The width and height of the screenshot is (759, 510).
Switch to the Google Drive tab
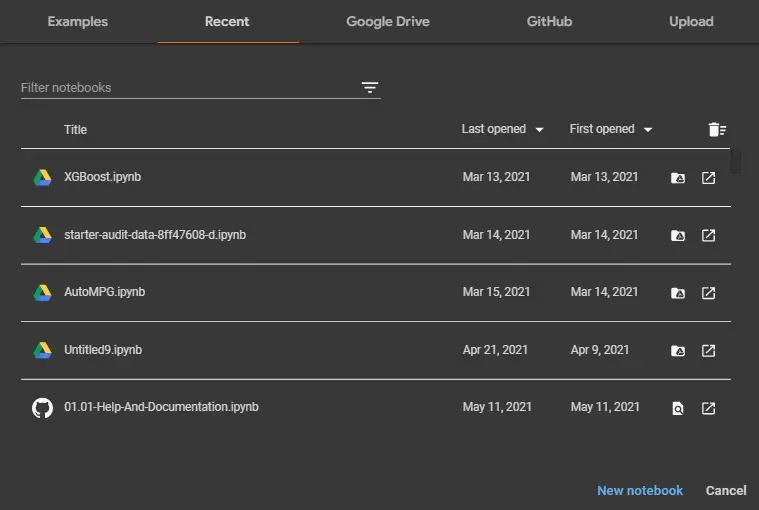coord(388,21)
